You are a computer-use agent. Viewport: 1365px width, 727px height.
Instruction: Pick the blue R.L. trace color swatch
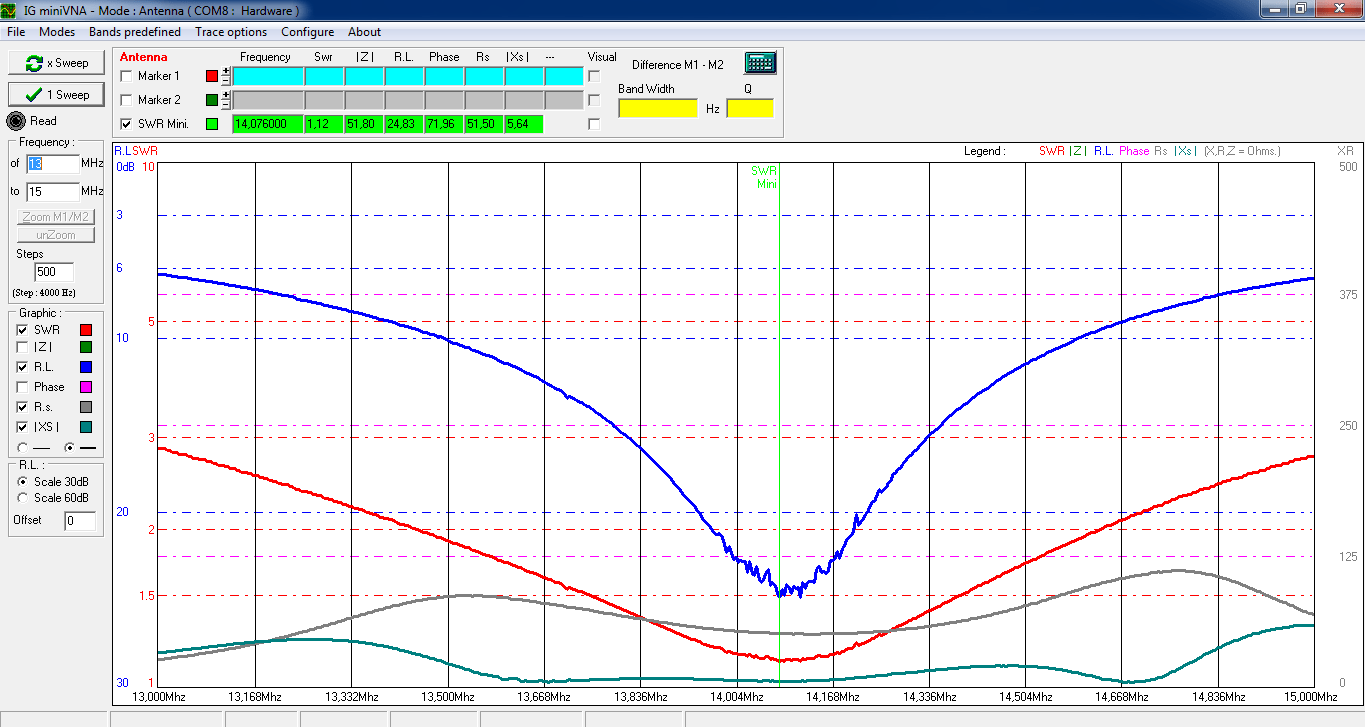(86, 368)
